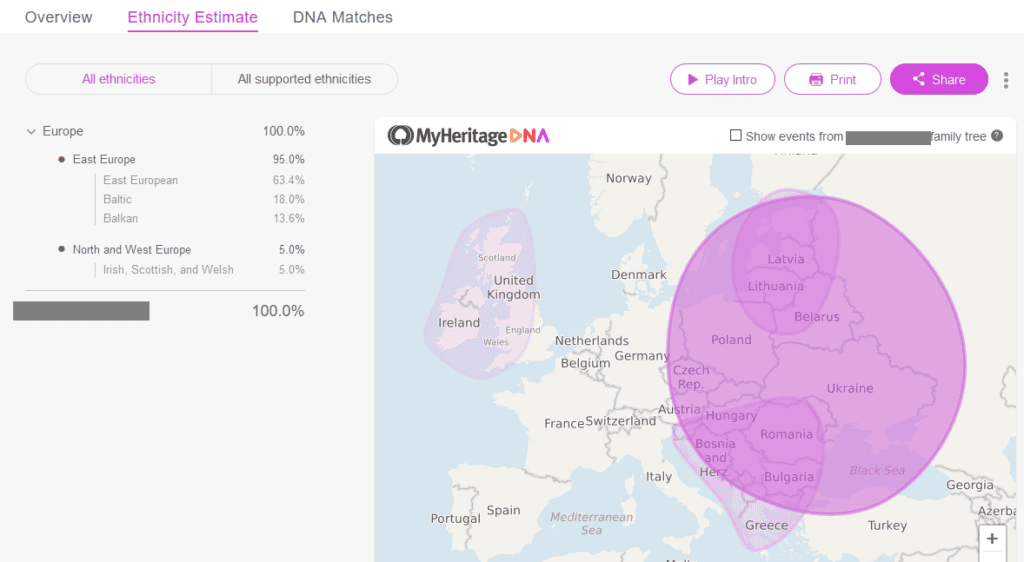Click the Norway label on the map
1024x562 pixels.
[x=628, y=178]
